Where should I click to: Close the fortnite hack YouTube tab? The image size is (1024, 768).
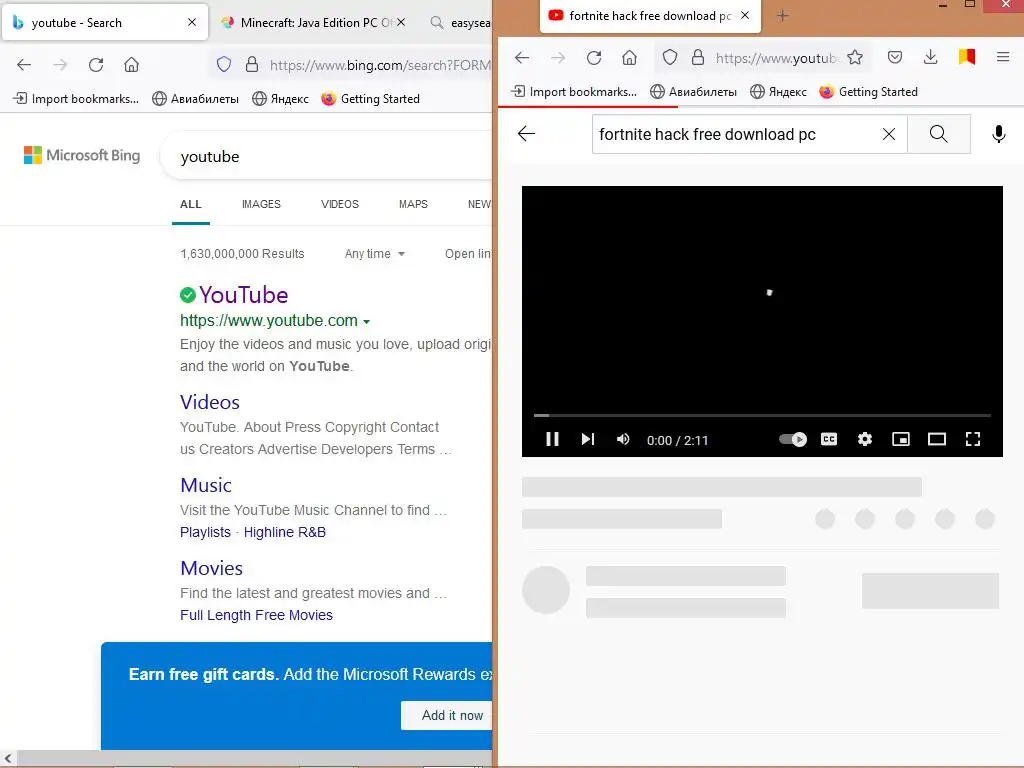[745, 15]
